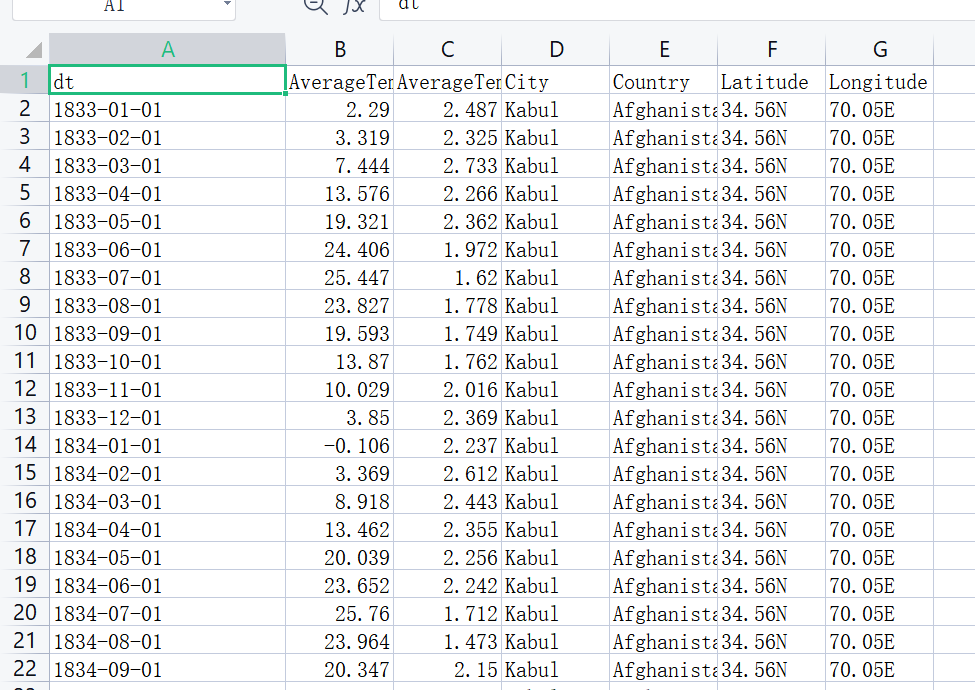Select column D header
Screen dimensions: 975x690
(x=556, y=50)
